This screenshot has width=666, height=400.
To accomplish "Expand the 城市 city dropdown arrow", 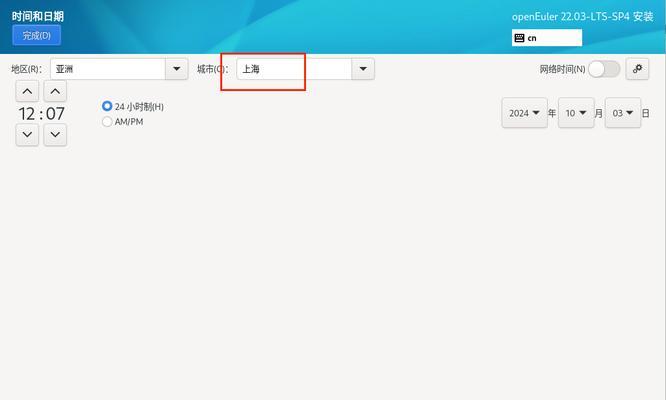I will [363, 69].
